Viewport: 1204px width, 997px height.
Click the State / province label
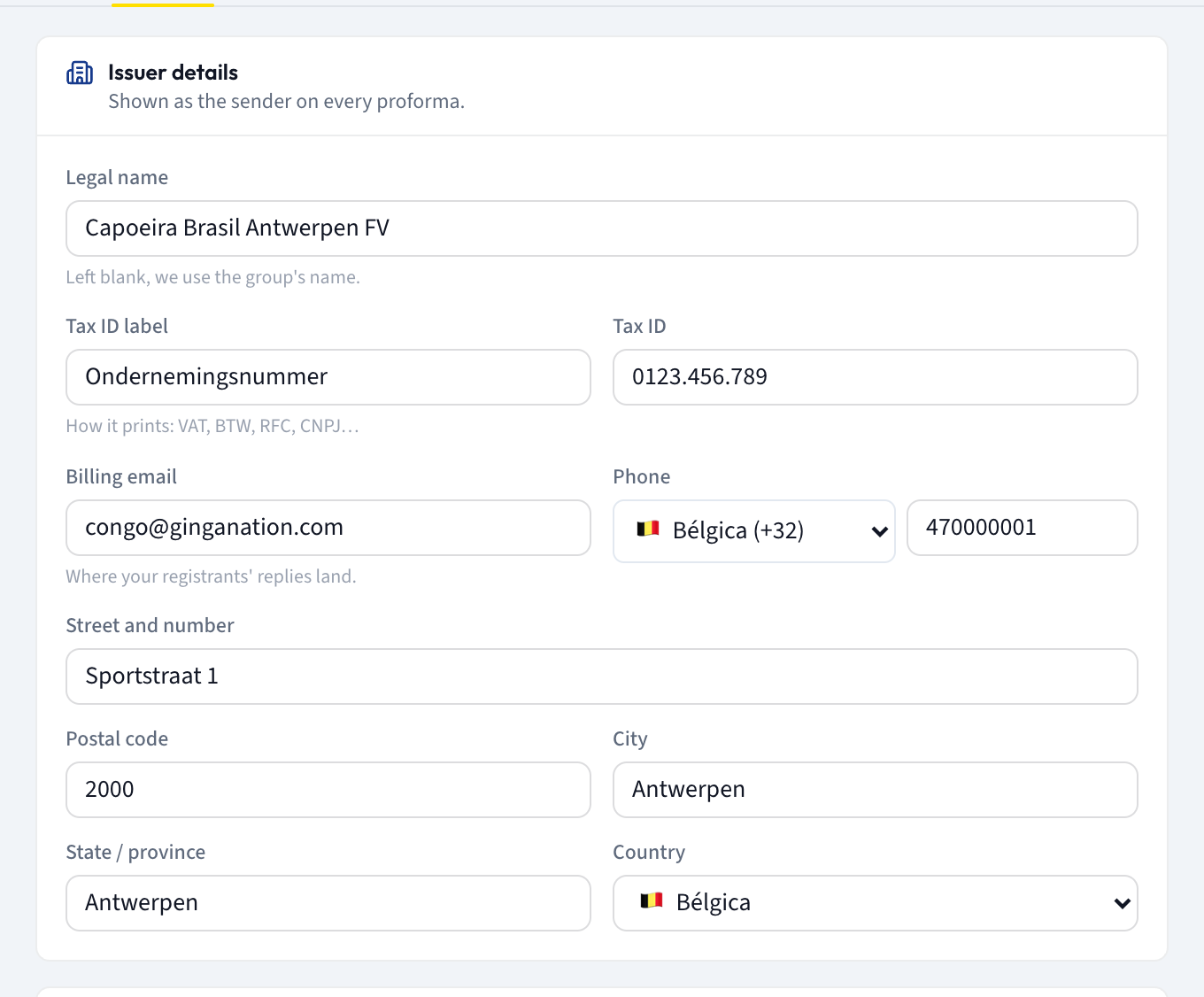click(x=135, y=852)
